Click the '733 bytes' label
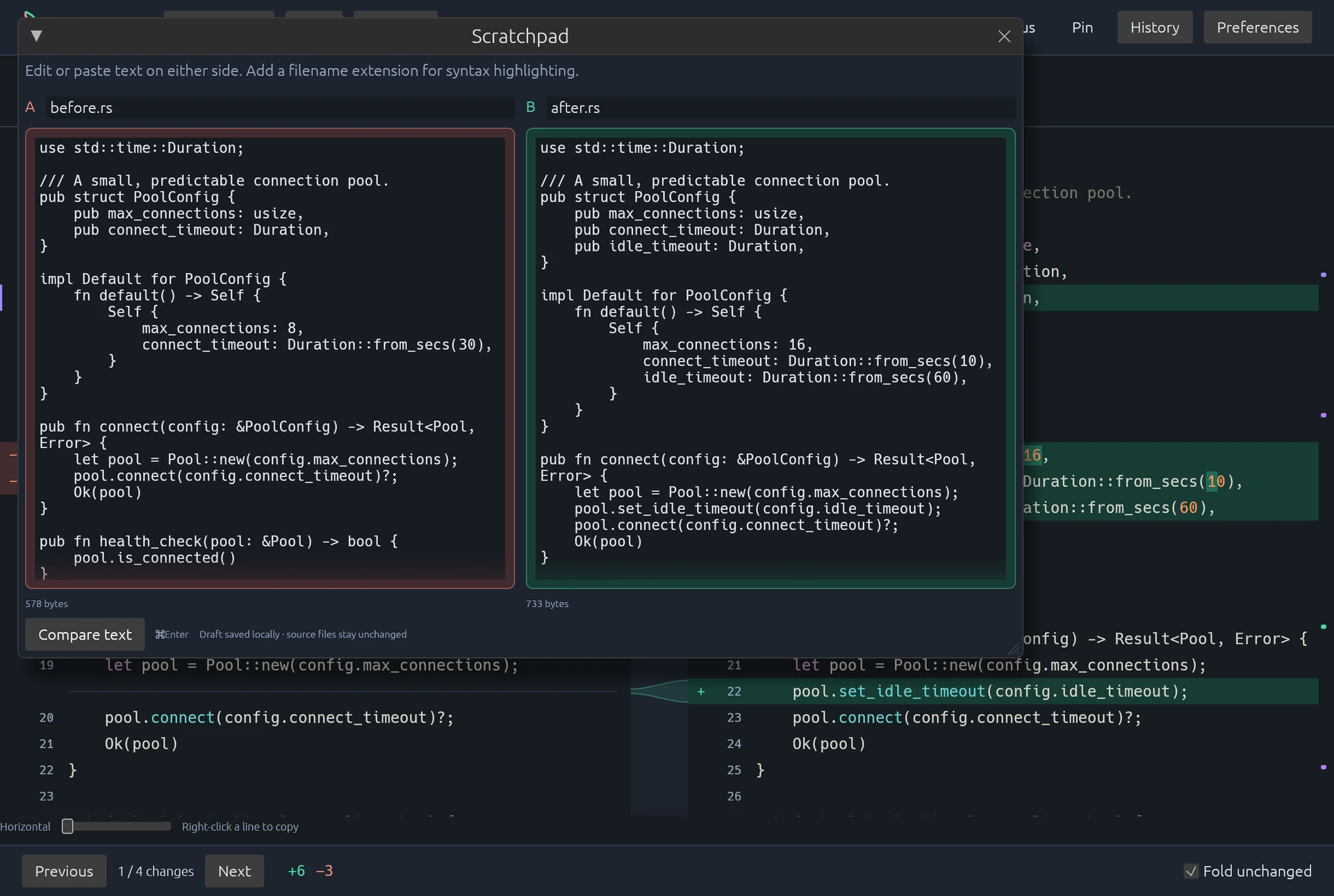Viewport: 1334px width, 896px height. (547, 604)
